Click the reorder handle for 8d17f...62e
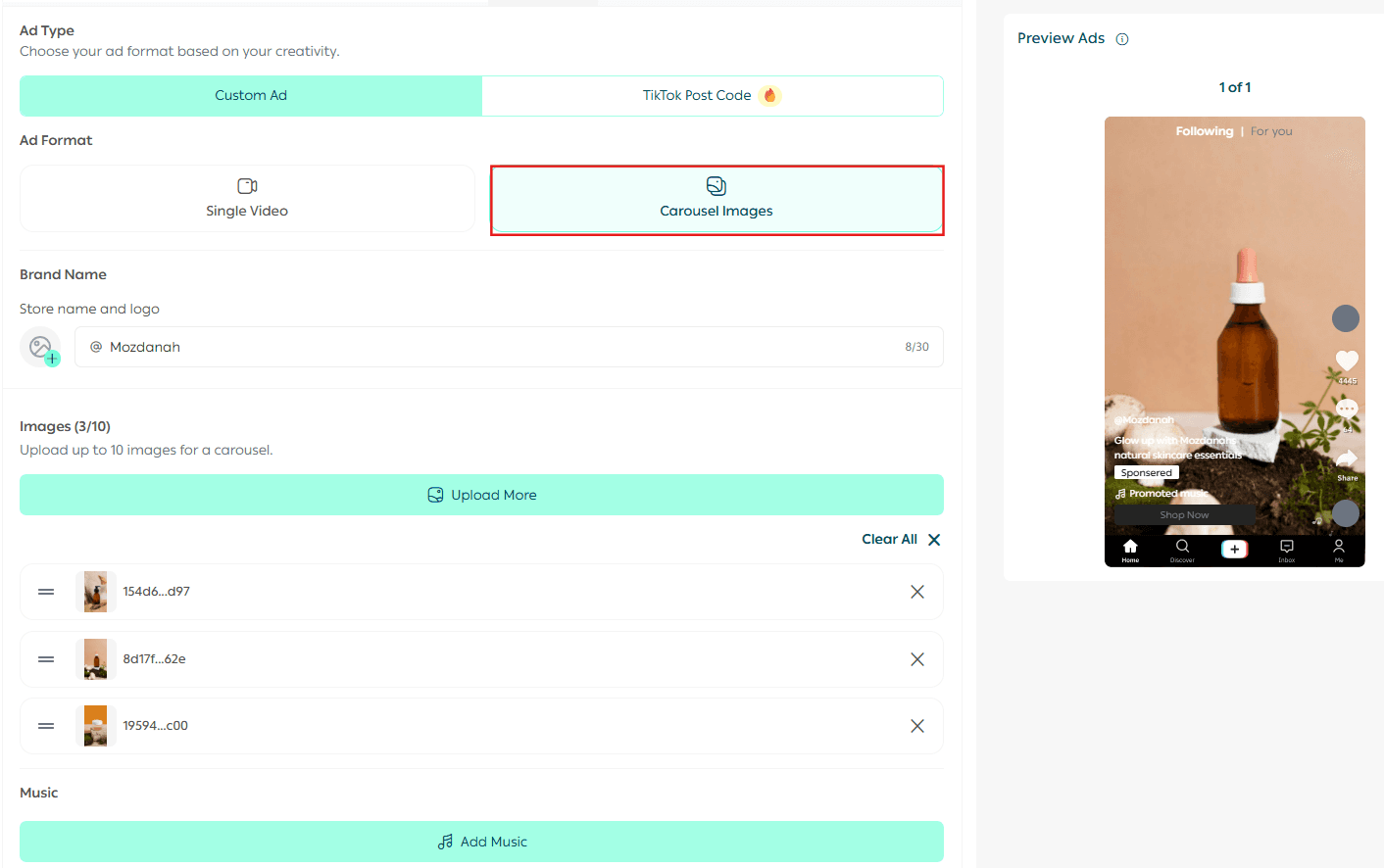 46,659
